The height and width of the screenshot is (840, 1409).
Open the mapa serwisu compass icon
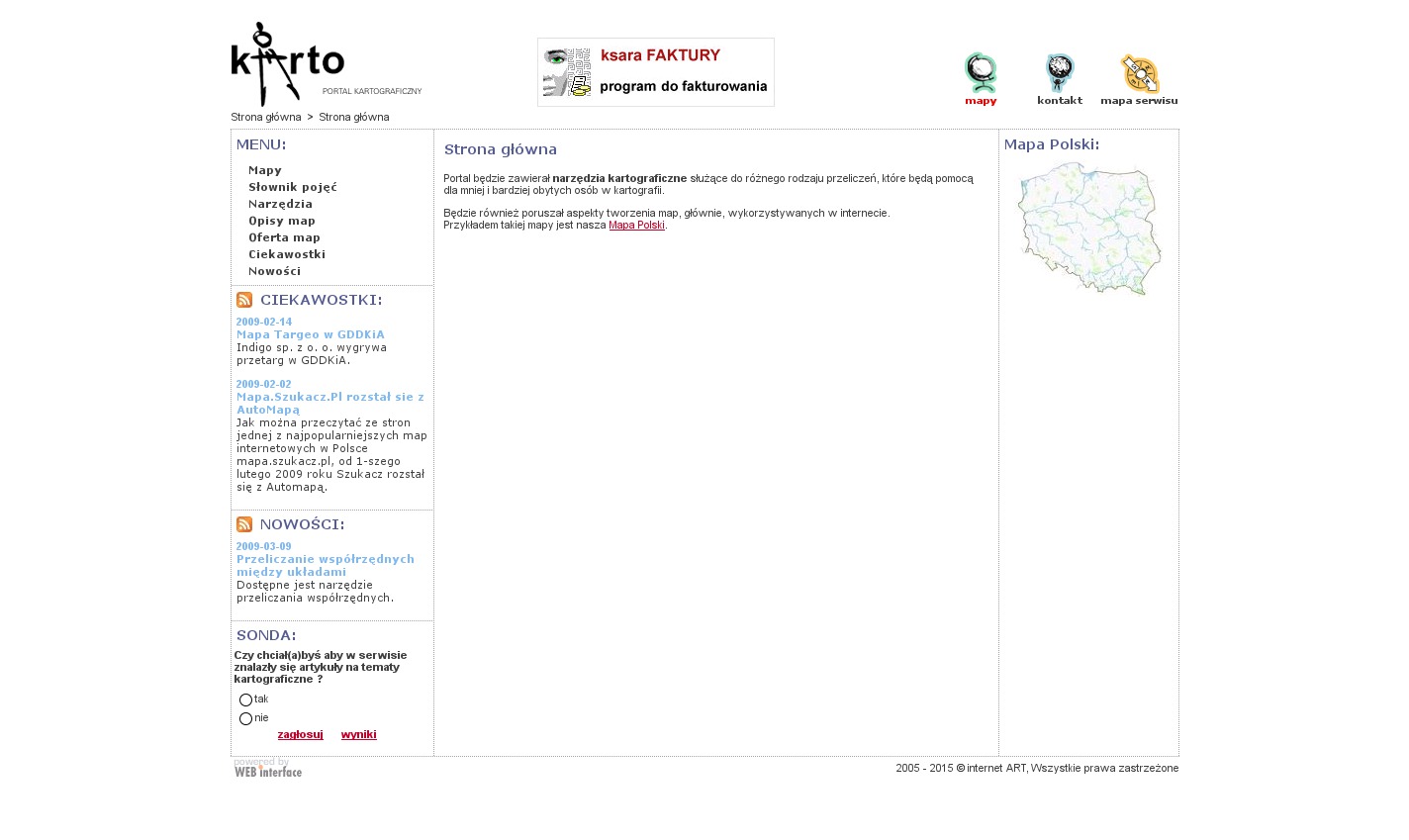point(1139,75)
